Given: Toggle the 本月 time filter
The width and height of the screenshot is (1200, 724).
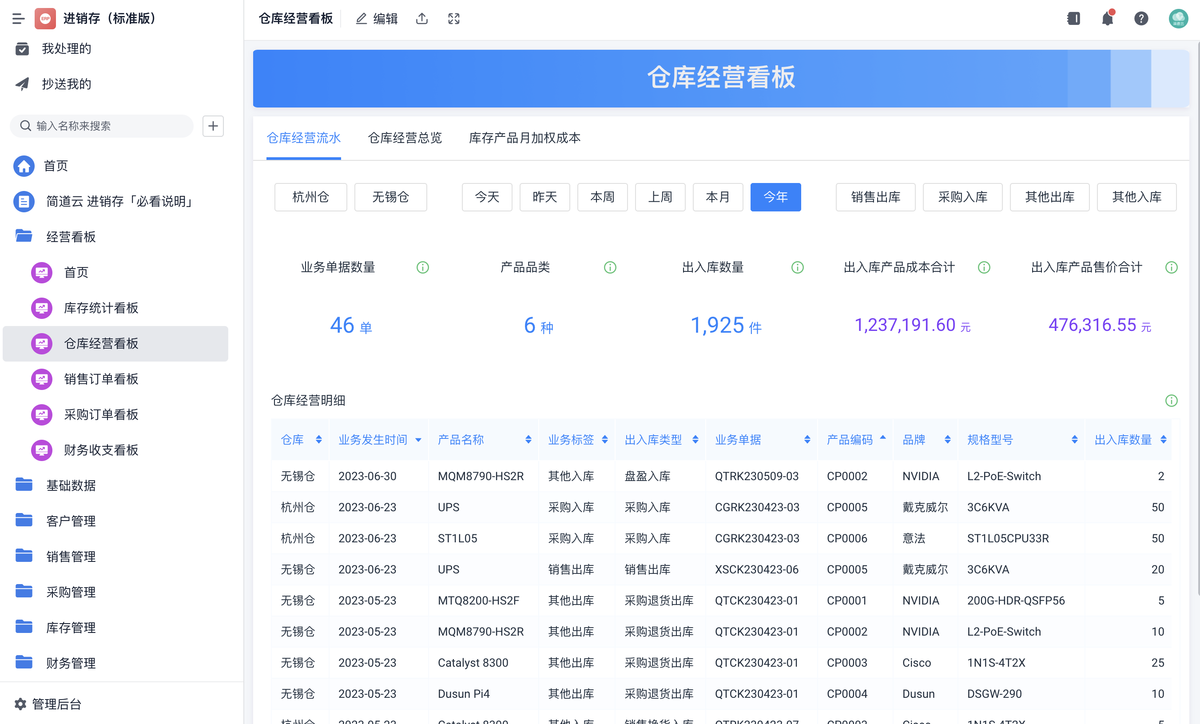Looking at the screenshot, I should (718, 197).
